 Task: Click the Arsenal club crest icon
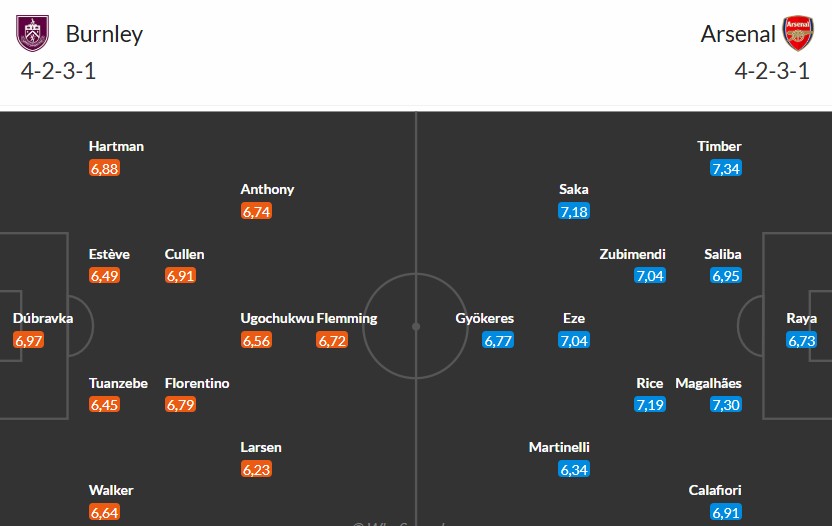point(798,33)
